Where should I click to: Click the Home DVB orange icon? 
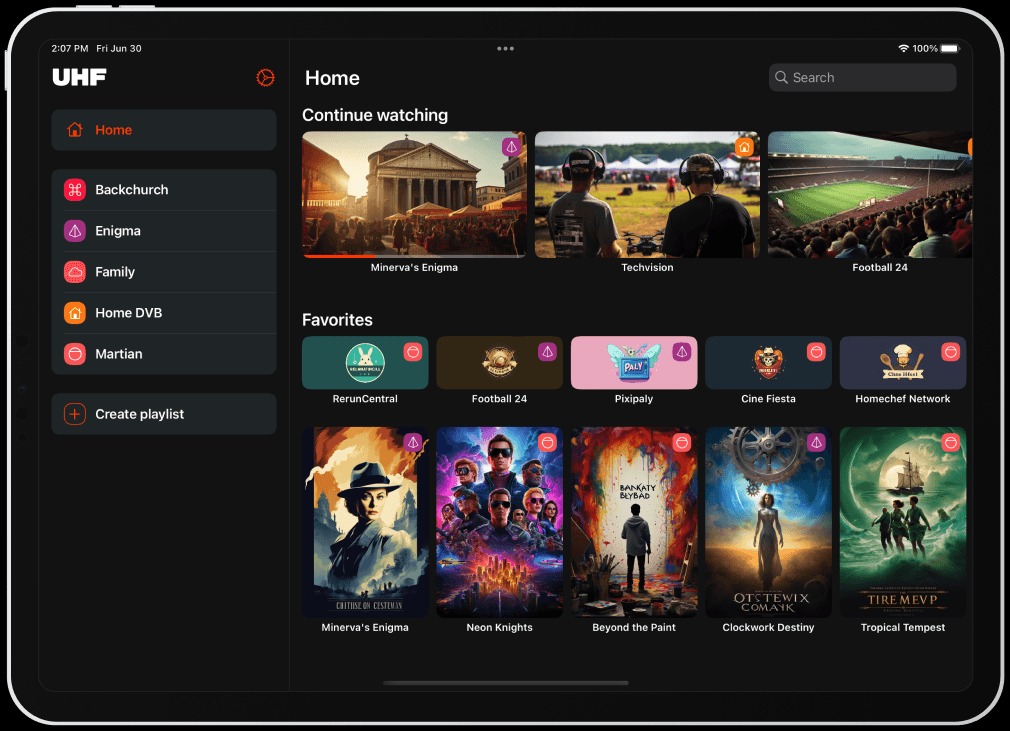point(75,313)
